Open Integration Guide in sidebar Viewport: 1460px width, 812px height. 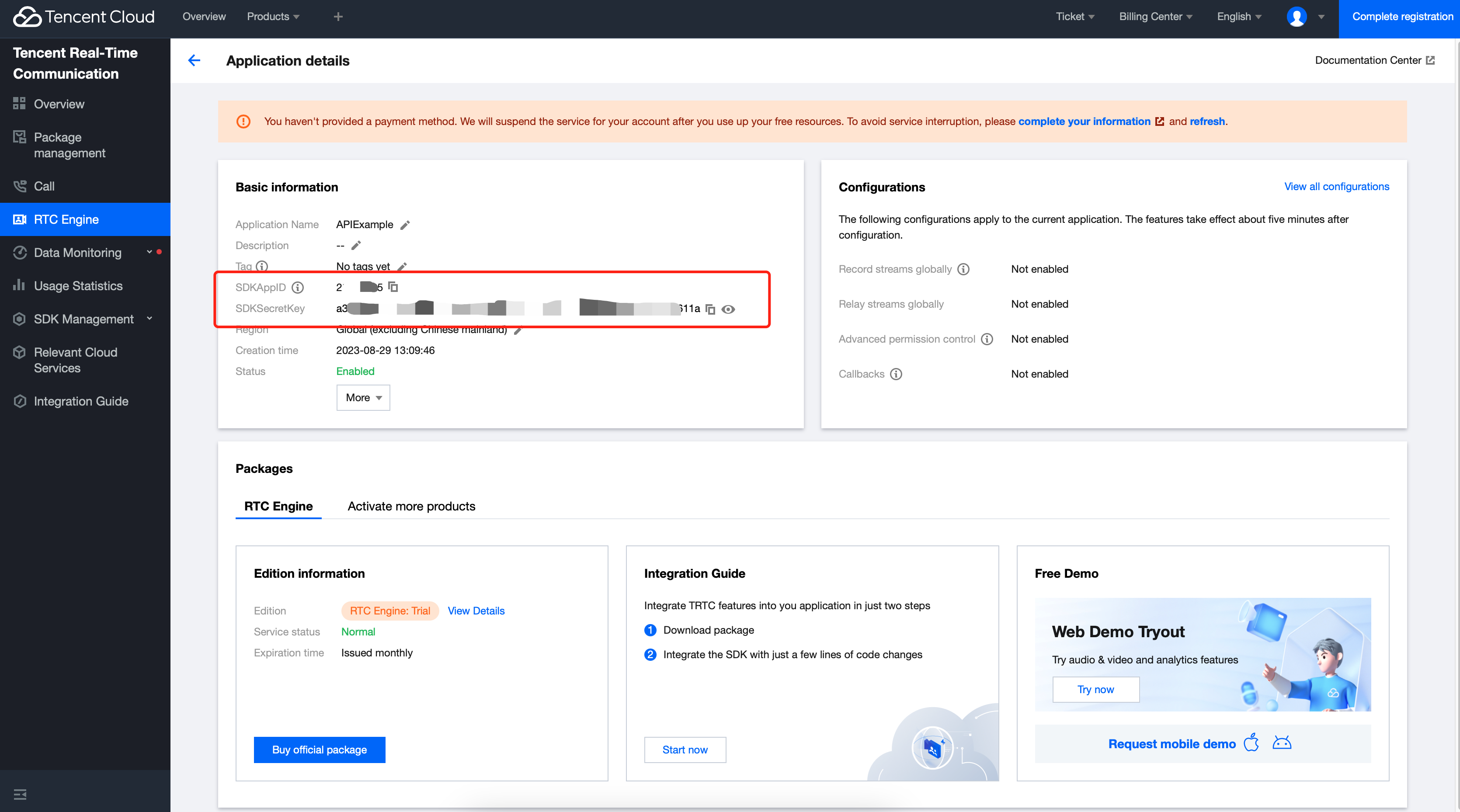point(85,401)
